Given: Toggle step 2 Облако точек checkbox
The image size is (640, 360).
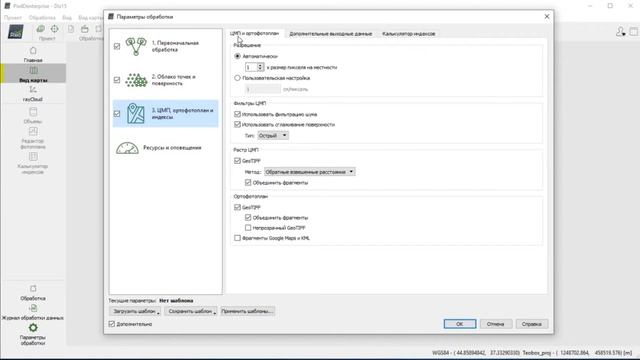Looking at the screenshot, I should pos(117,80).
